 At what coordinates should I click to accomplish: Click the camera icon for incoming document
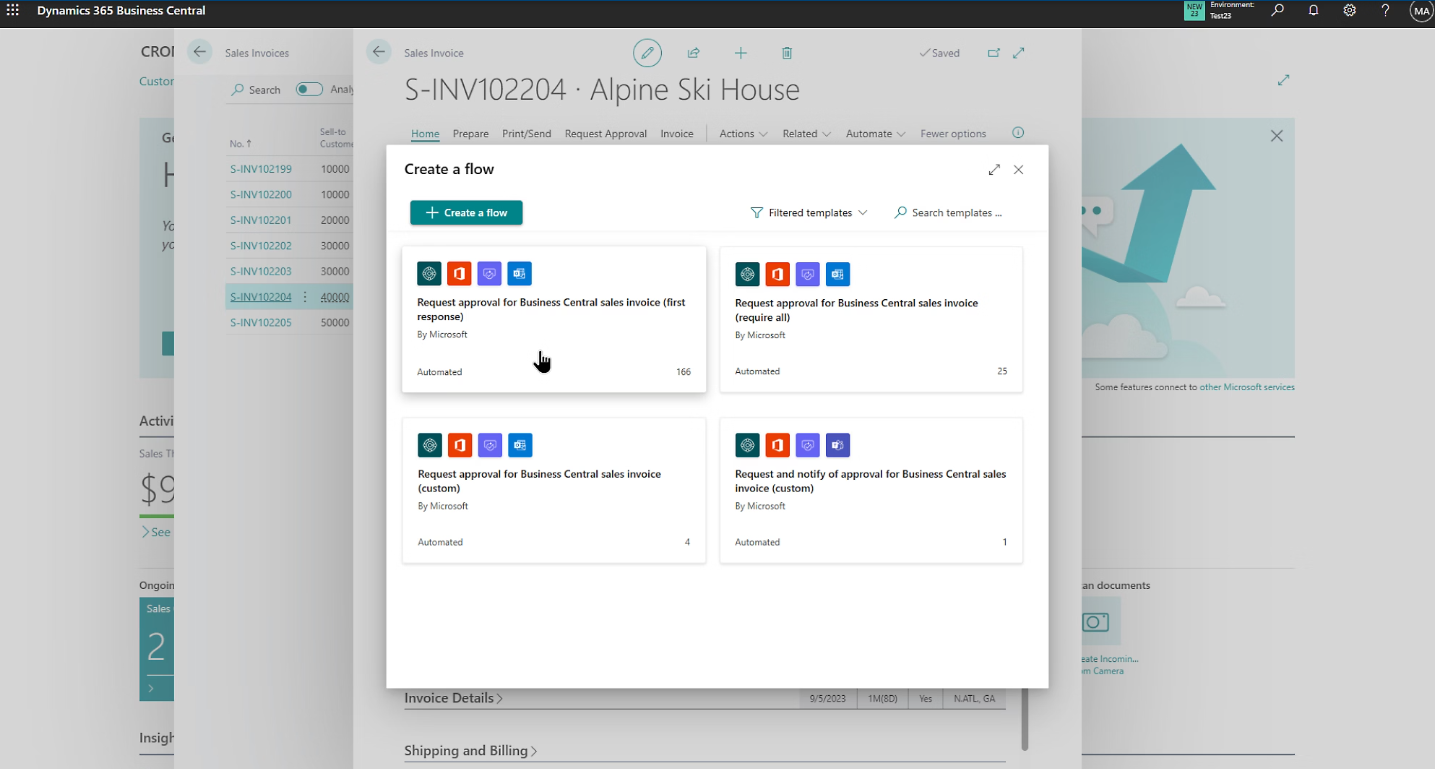[1096, 622]
